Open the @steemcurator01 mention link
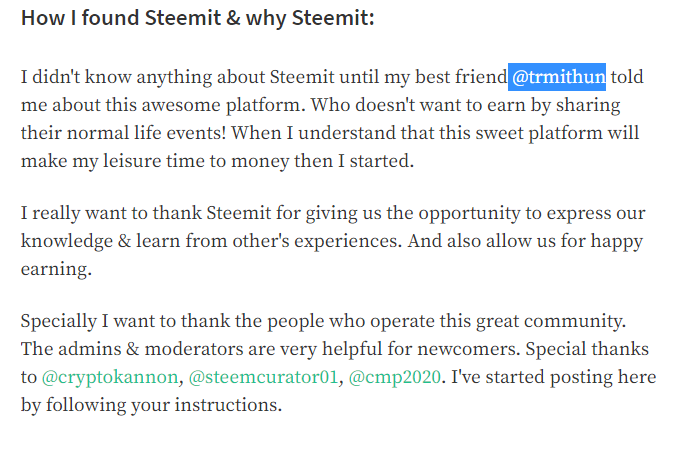The height and width of the screenshot is (449, 674). tap(263, 377)
